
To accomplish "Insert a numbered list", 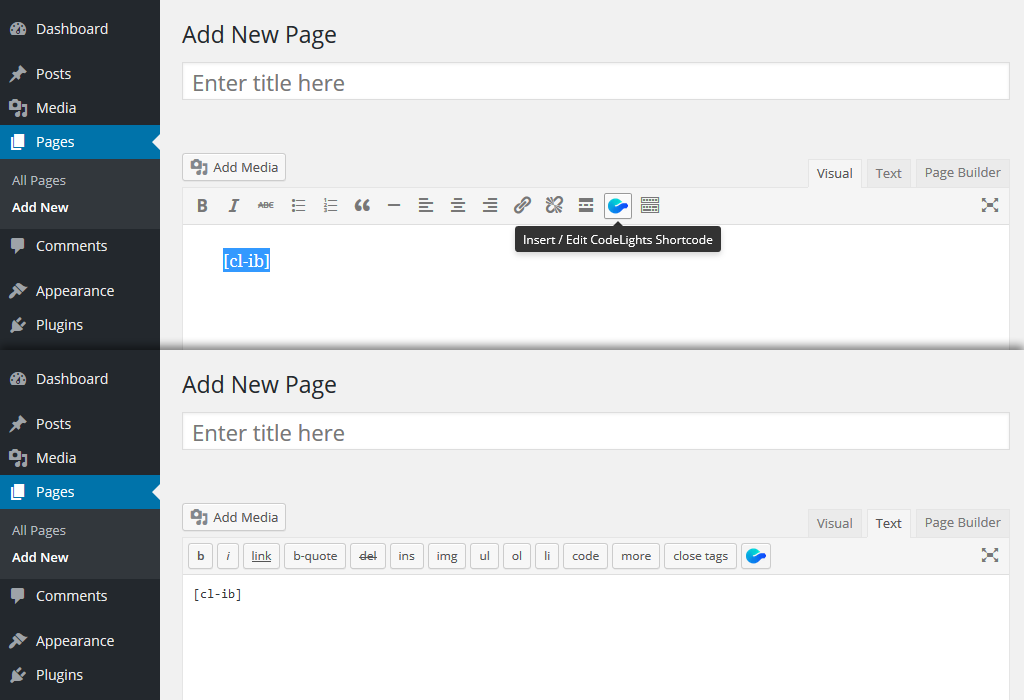I will tap(330, 206).
